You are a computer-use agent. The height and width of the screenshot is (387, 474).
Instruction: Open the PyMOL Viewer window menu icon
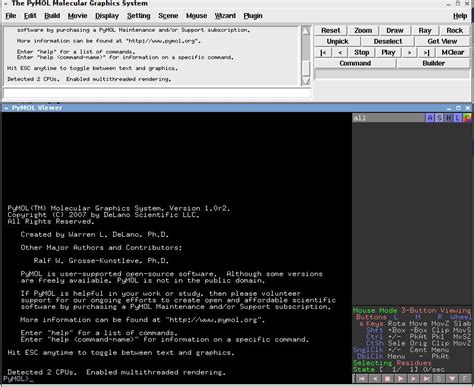coord(6,108)
